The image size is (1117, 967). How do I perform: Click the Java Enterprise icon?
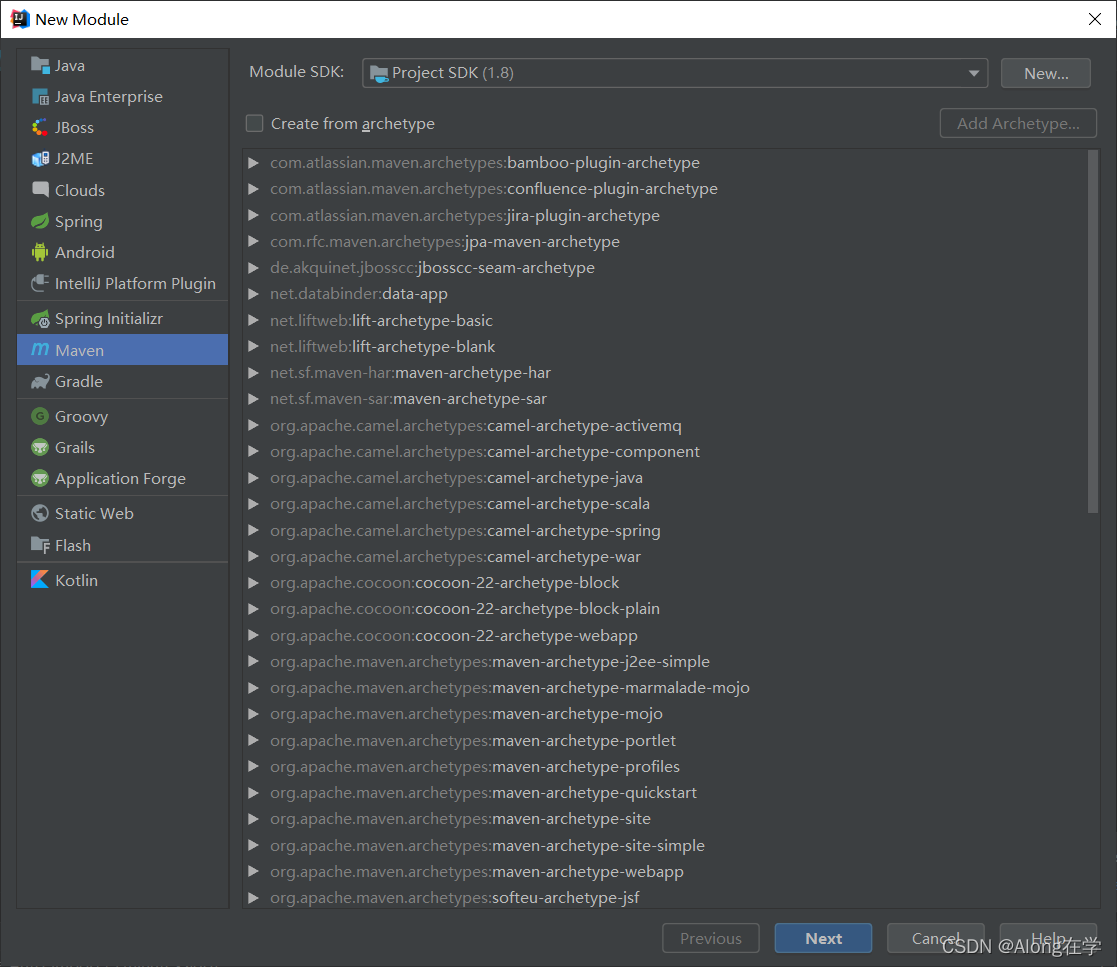[x=40, y=96]
